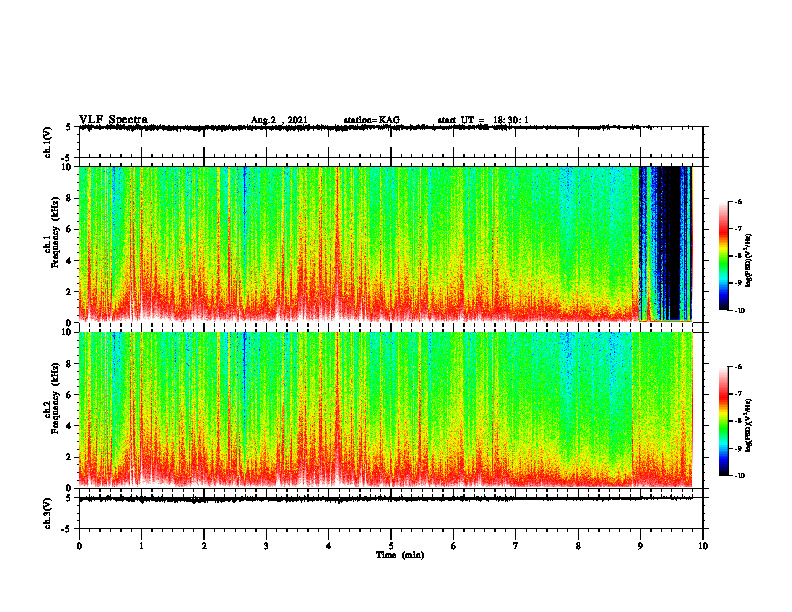Click the ch.1 voltage waveform strip at top
This screenshot has height=612, width=792.
click(390, 142)
